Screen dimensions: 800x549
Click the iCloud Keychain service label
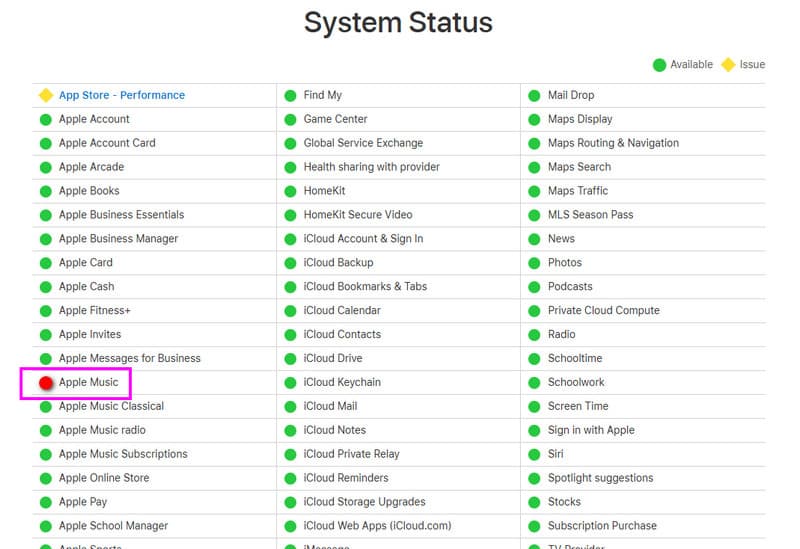pyautogui.click(x=342, y=382)
